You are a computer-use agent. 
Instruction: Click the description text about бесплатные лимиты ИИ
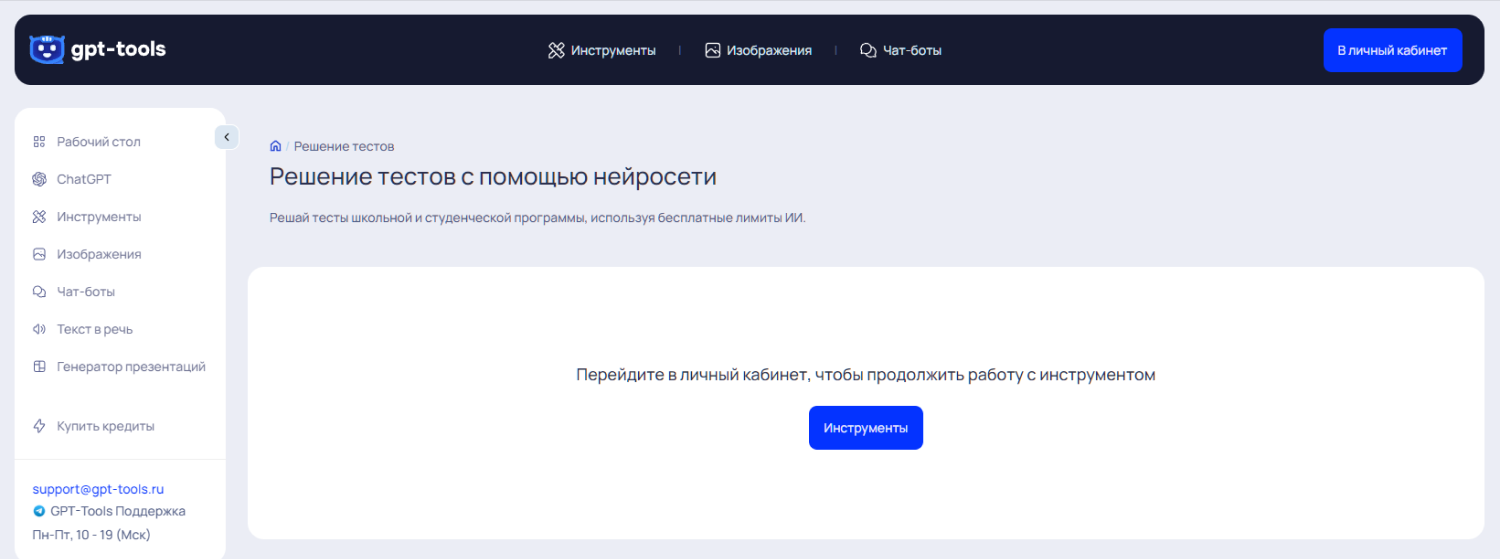[538, 218]
